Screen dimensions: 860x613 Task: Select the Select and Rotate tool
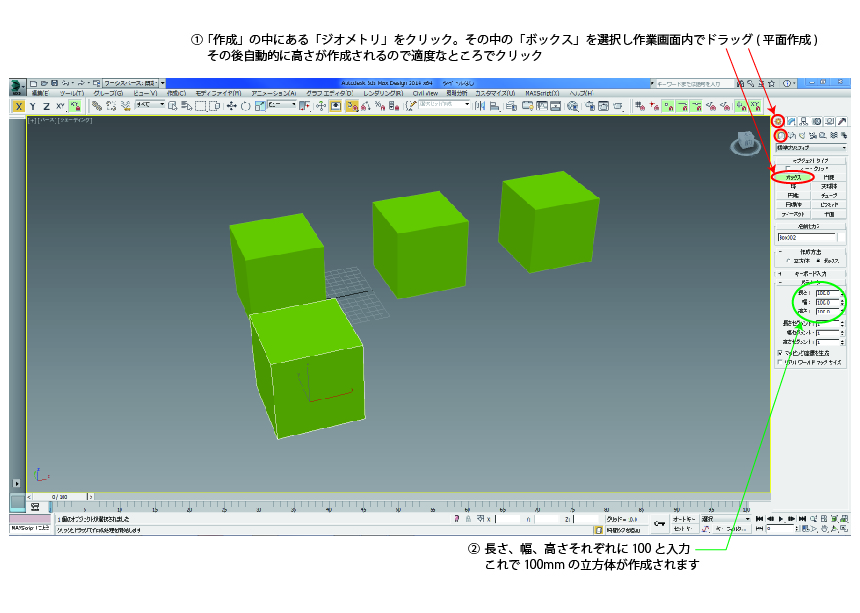click(x=244, y=105)
